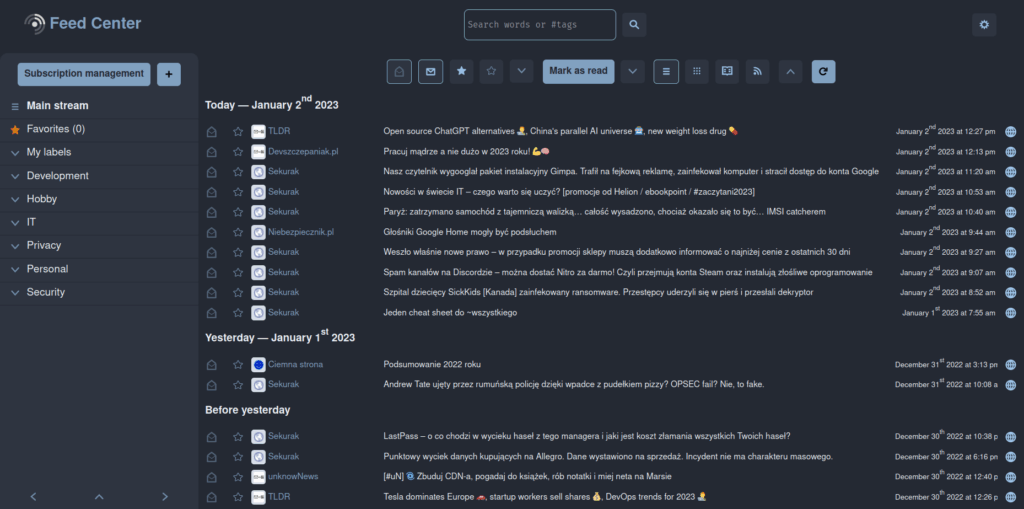The width and height of the screenshot is (1024, 509).
Task: Open globe link for Ciemna strona article
Action: coord(1010,365)
